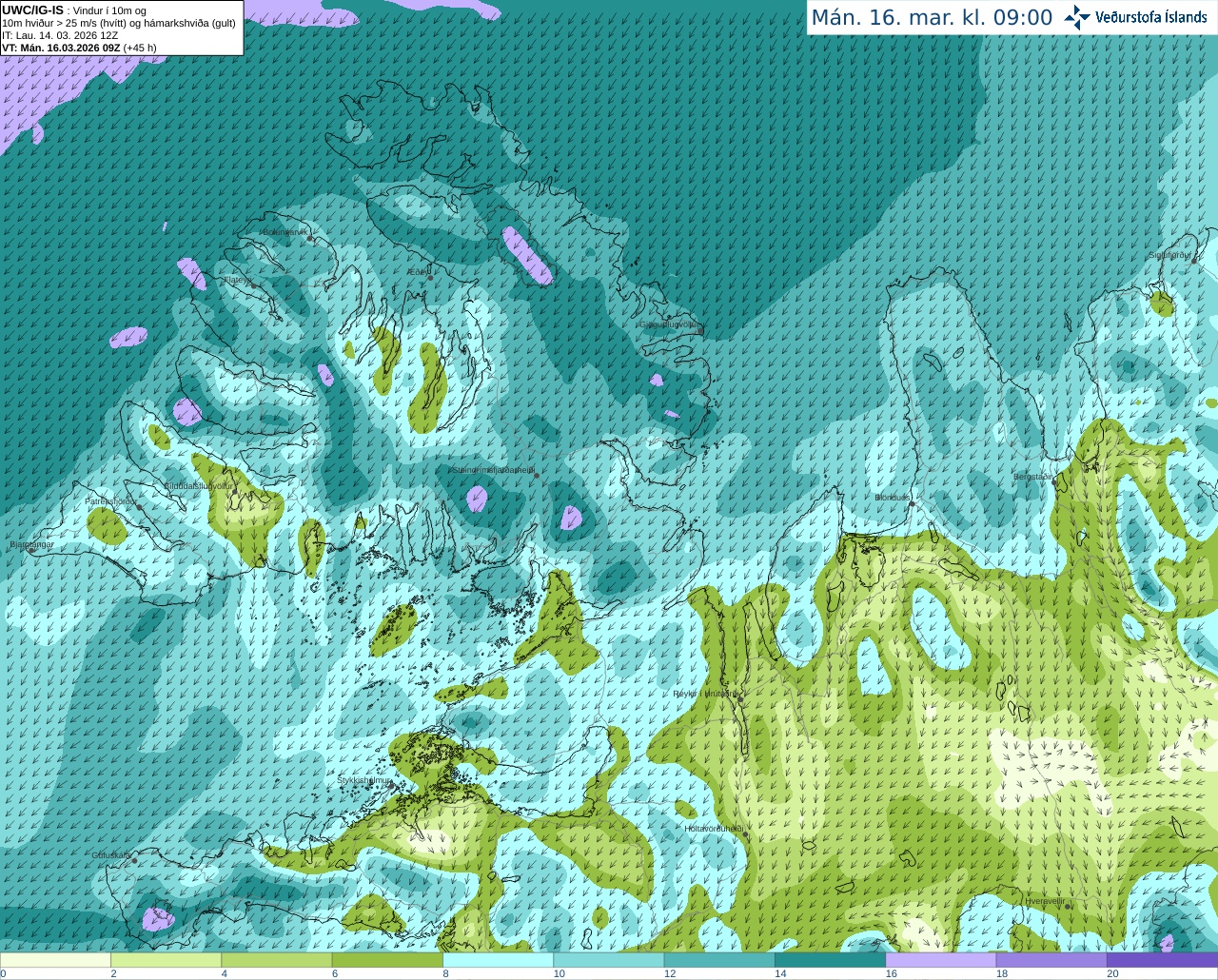Viewport: 1218px width, 980px height.
Task: Click the Veðurstofa Íslands name text
Action: click(1151, 17)
